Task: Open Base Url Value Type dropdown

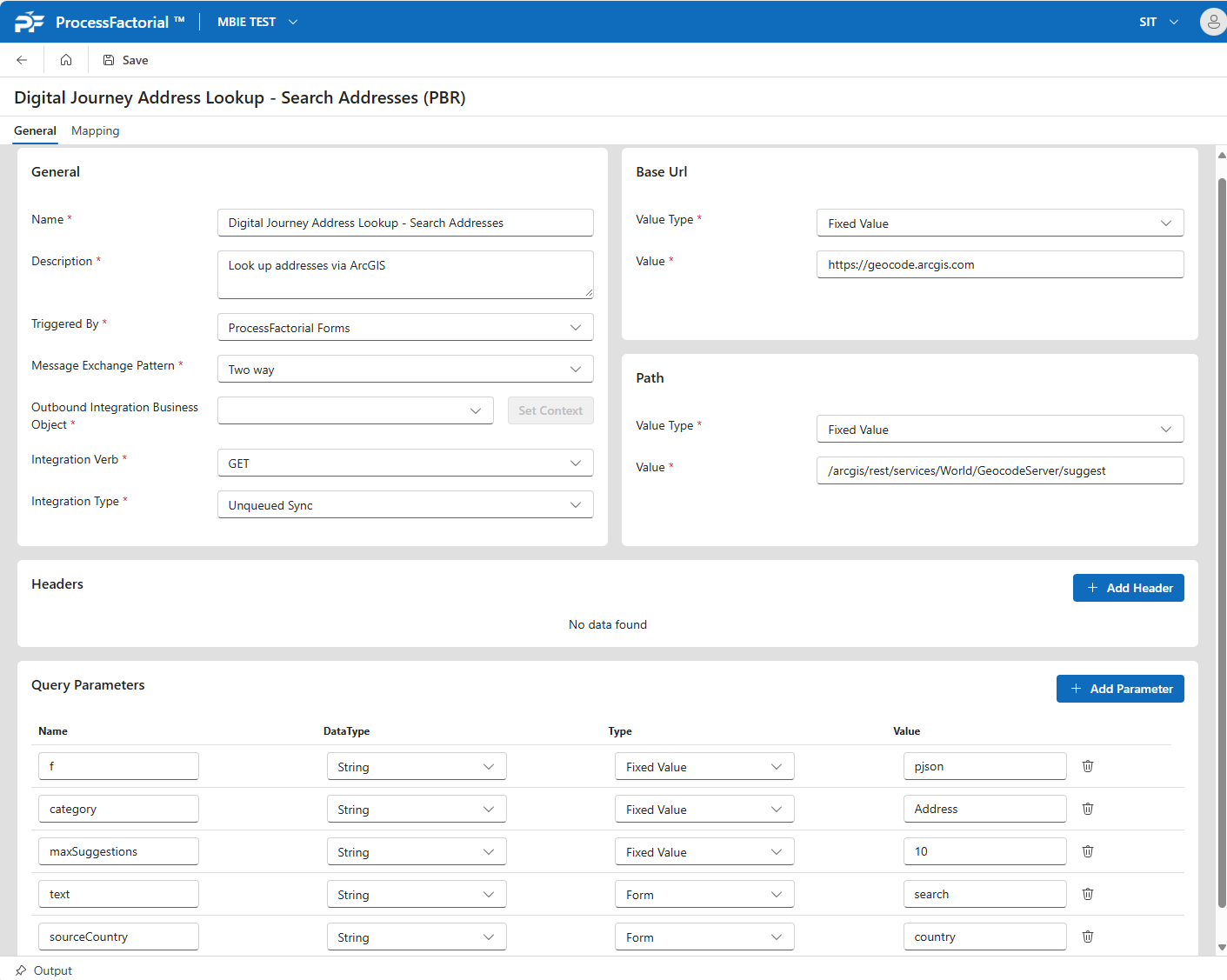Action: [1000, 223]
